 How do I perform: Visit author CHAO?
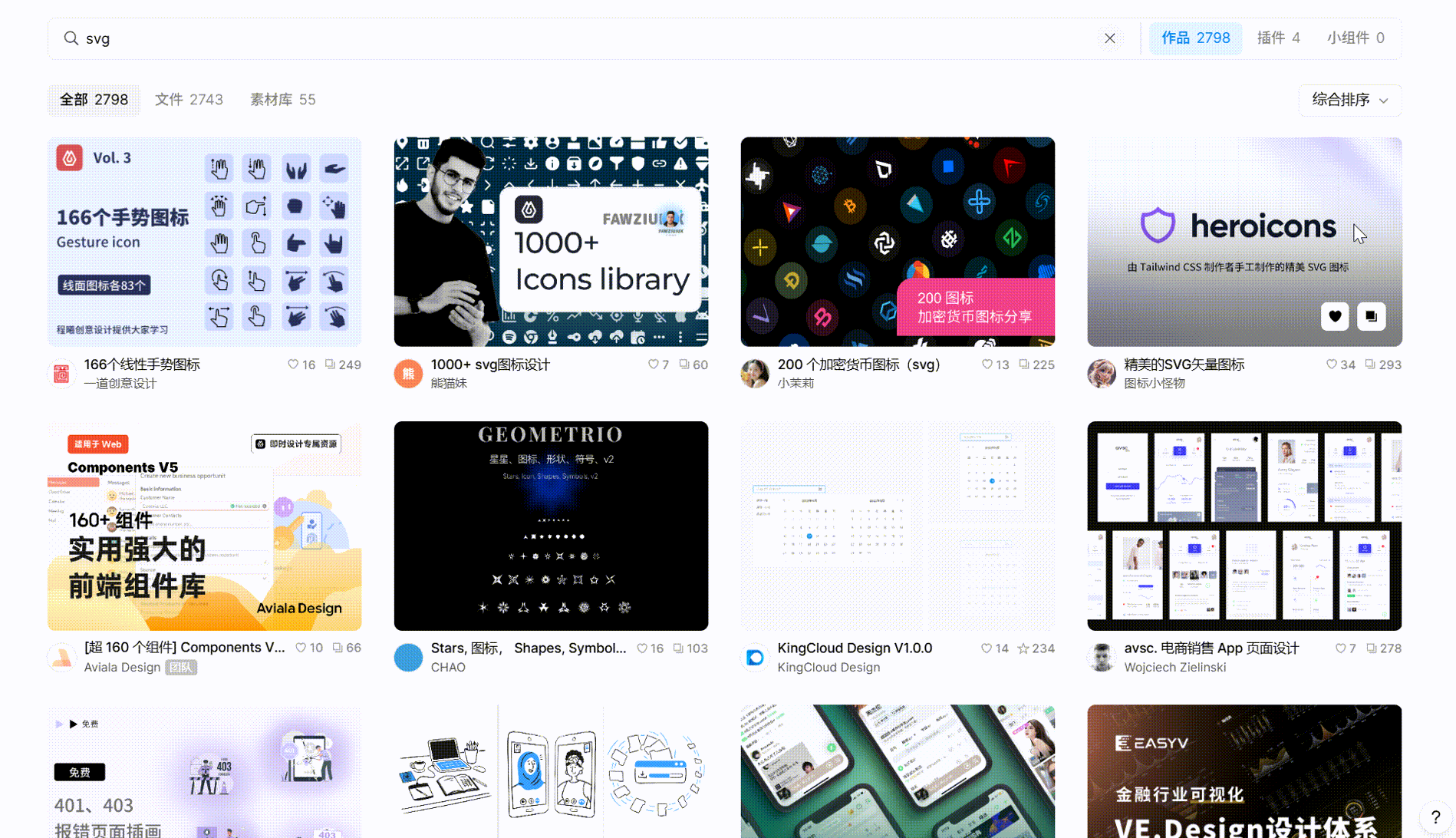[x=448, y=668]
